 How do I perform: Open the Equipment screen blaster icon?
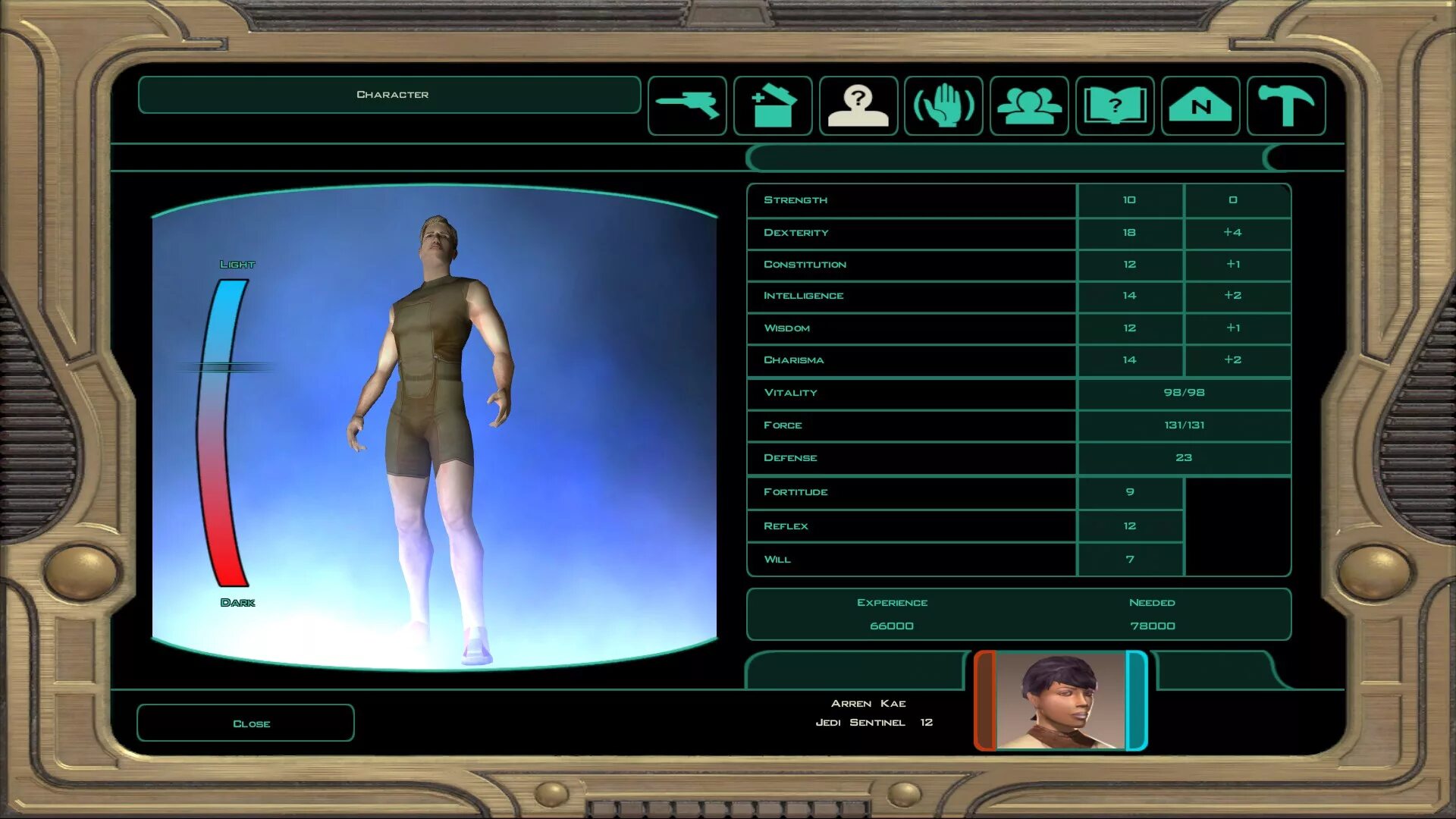(687, 105)
